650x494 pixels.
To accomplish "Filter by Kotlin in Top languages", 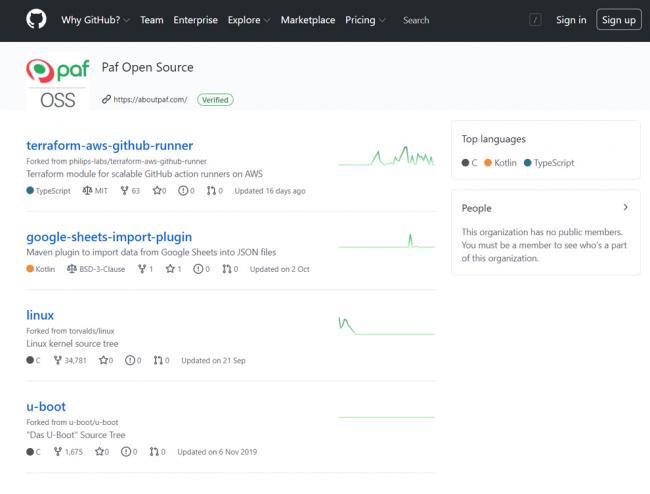I will coord(500,163).
